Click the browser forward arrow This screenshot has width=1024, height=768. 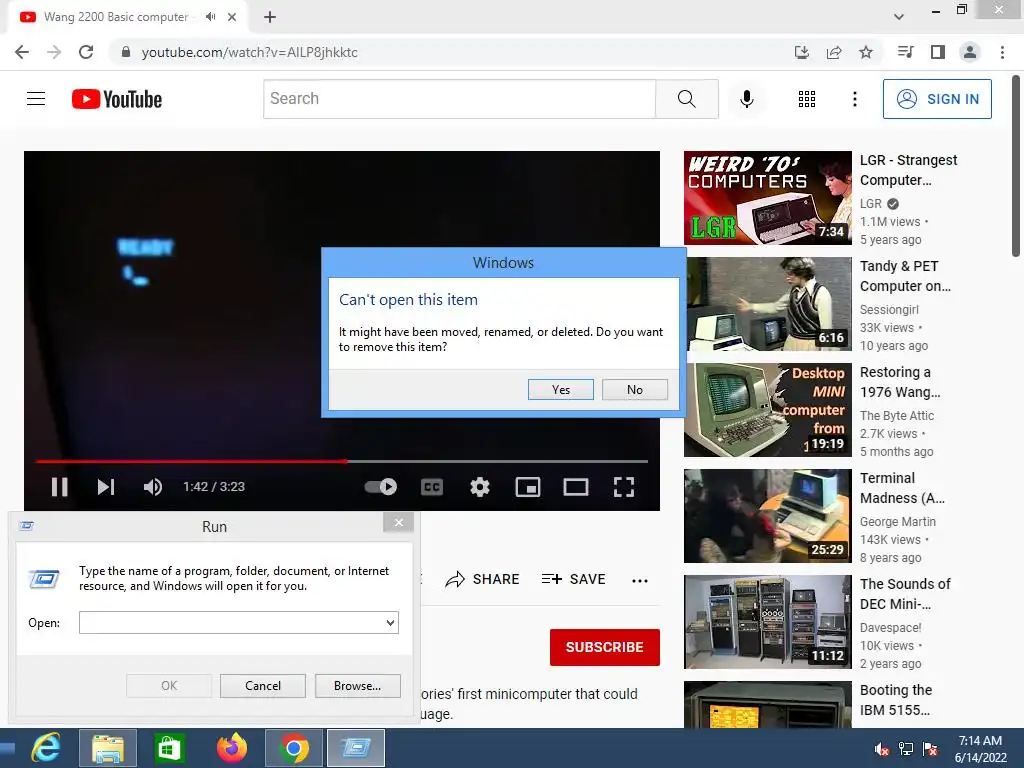coord(54,52)
